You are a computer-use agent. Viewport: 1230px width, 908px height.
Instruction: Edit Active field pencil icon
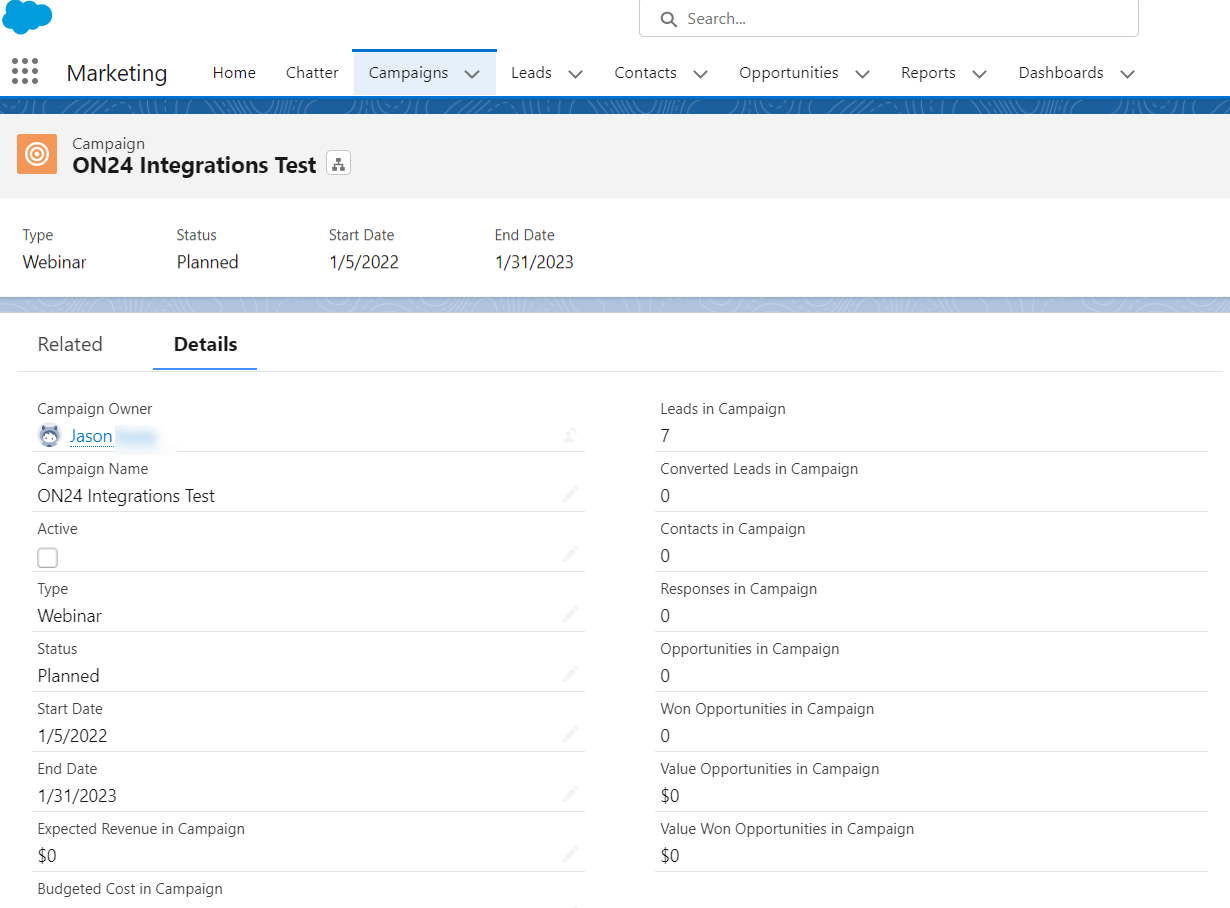tap(570, 554)
